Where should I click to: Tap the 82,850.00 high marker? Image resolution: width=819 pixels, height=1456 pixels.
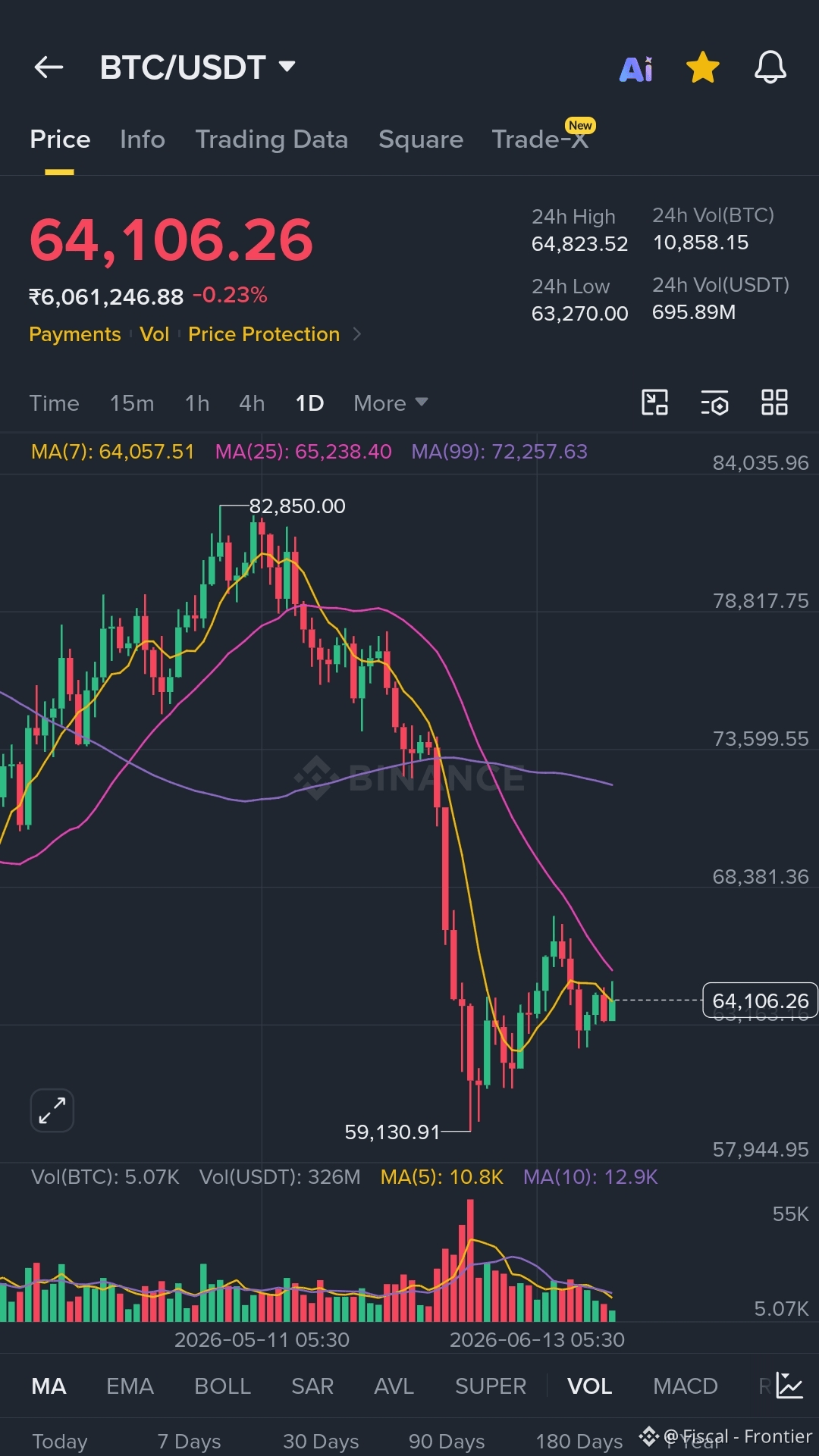[x=297, y=506]
